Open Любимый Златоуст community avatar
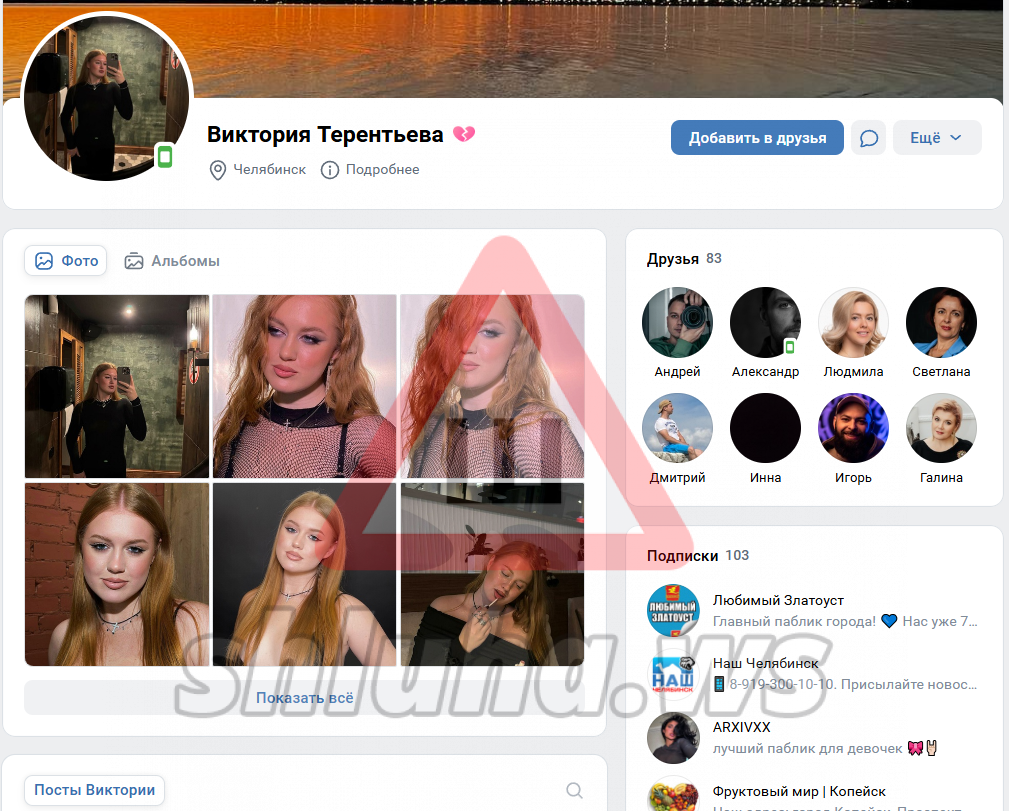This screenshot has width=1009, height=811. [x=673, y=611]
